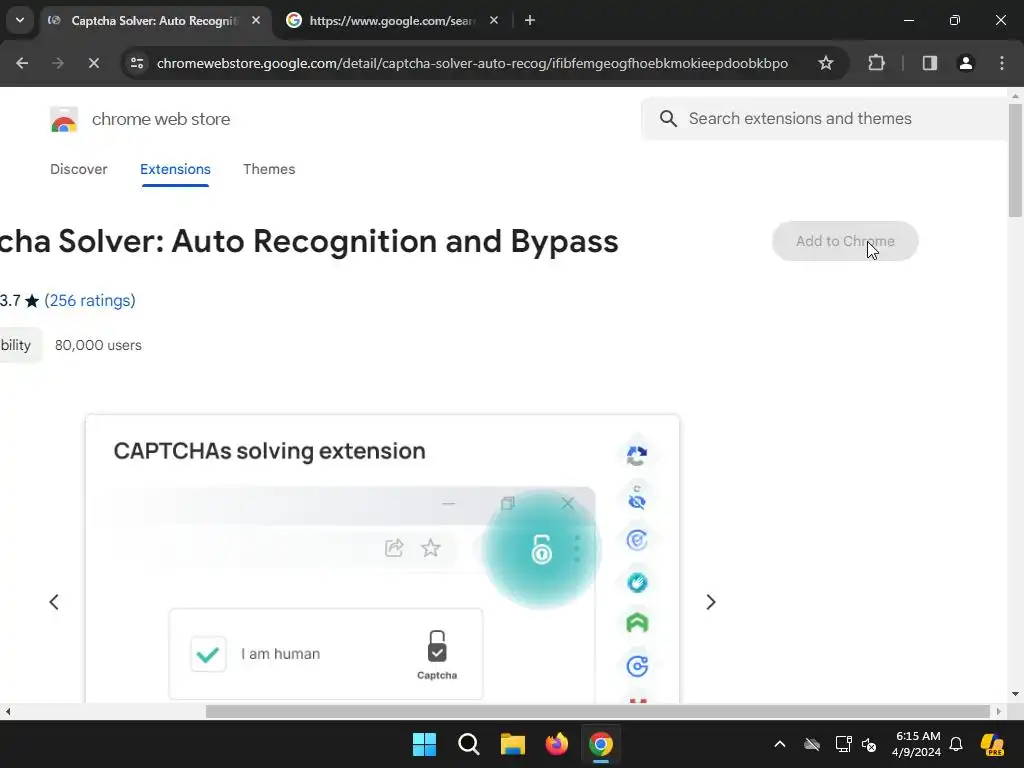Click the scroll right arrow

tap(999, 711)
